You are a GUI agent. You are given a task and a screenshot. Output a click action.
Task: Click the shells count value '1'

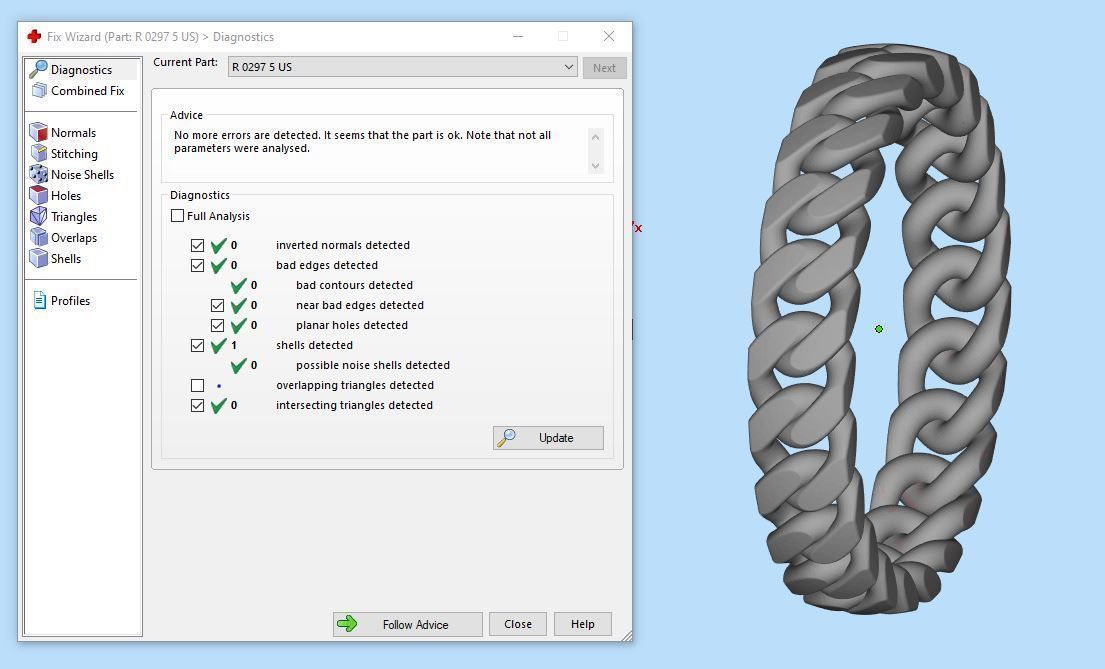coord(234,345)
